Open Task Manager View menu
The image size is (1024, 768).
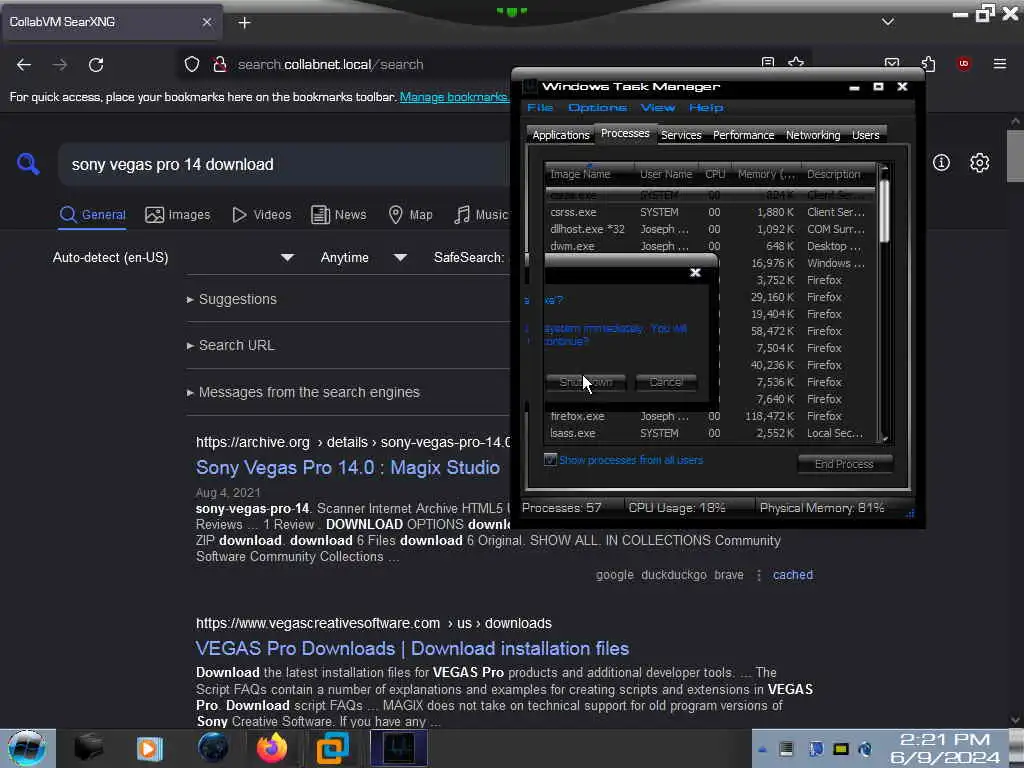tap(658, 107)
